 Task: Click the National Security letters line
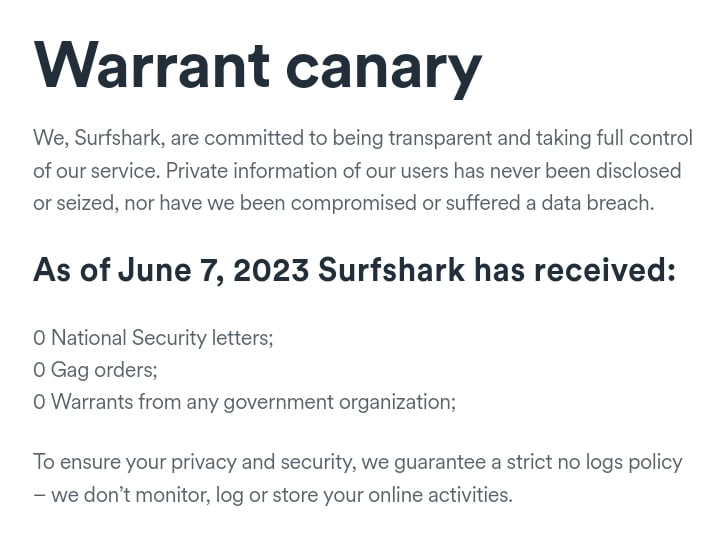point(153,338)
